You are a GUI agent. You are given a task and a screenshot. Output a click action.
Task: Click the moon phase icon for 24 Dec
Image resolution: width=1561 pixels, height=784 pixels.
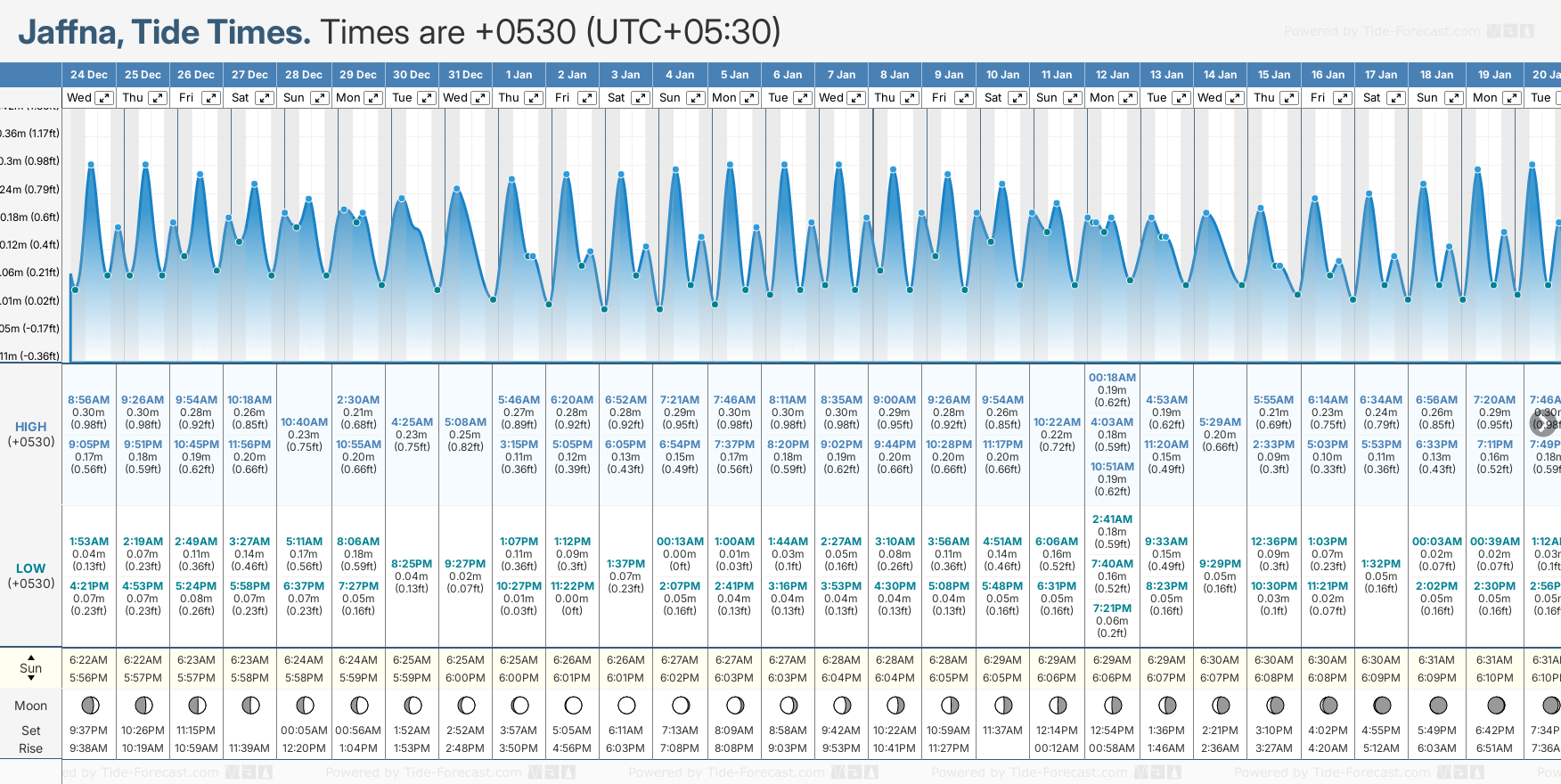[90, 706]
